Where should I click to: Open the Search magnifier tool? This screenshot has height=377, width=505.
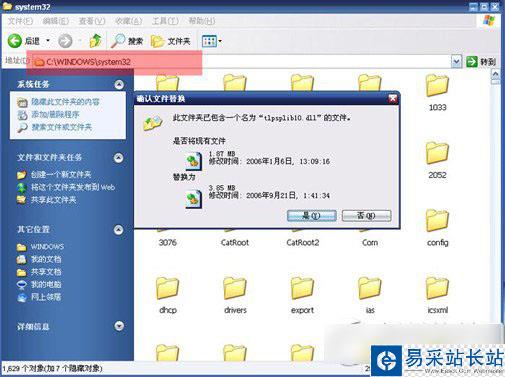(127, 41)
